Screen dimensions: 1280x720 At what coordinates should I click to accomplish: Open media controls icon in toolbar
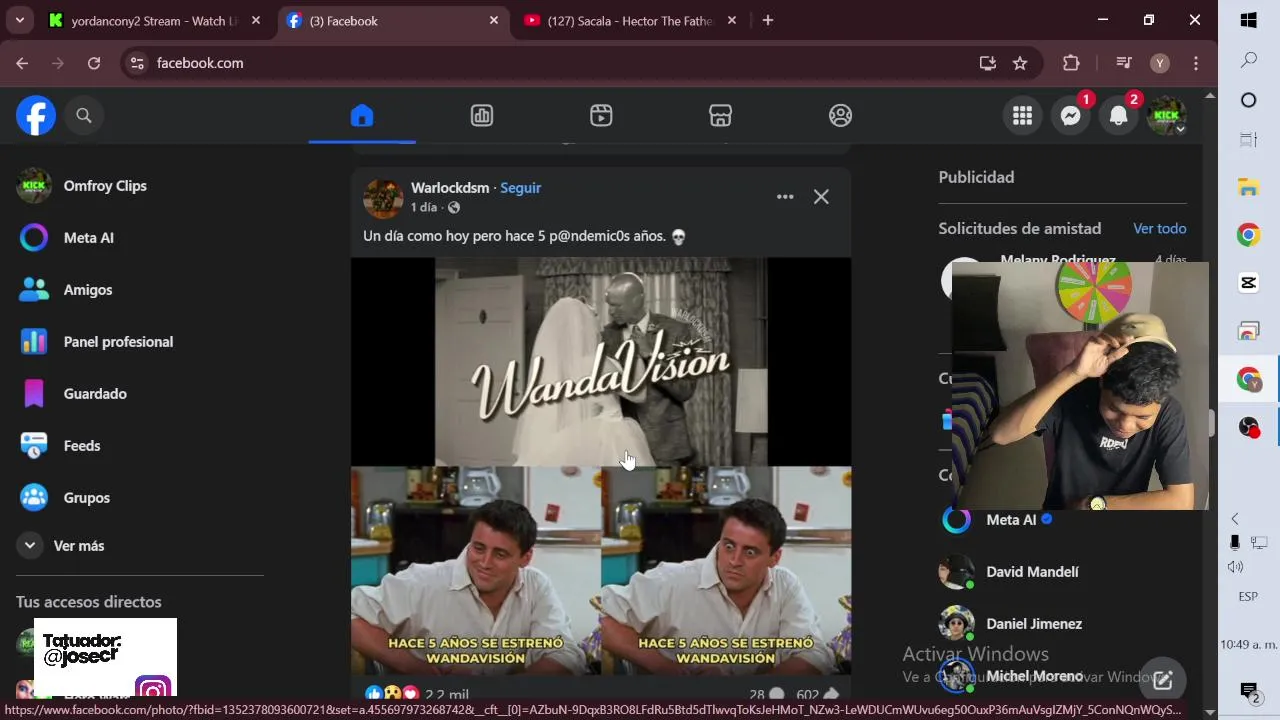1124,63
